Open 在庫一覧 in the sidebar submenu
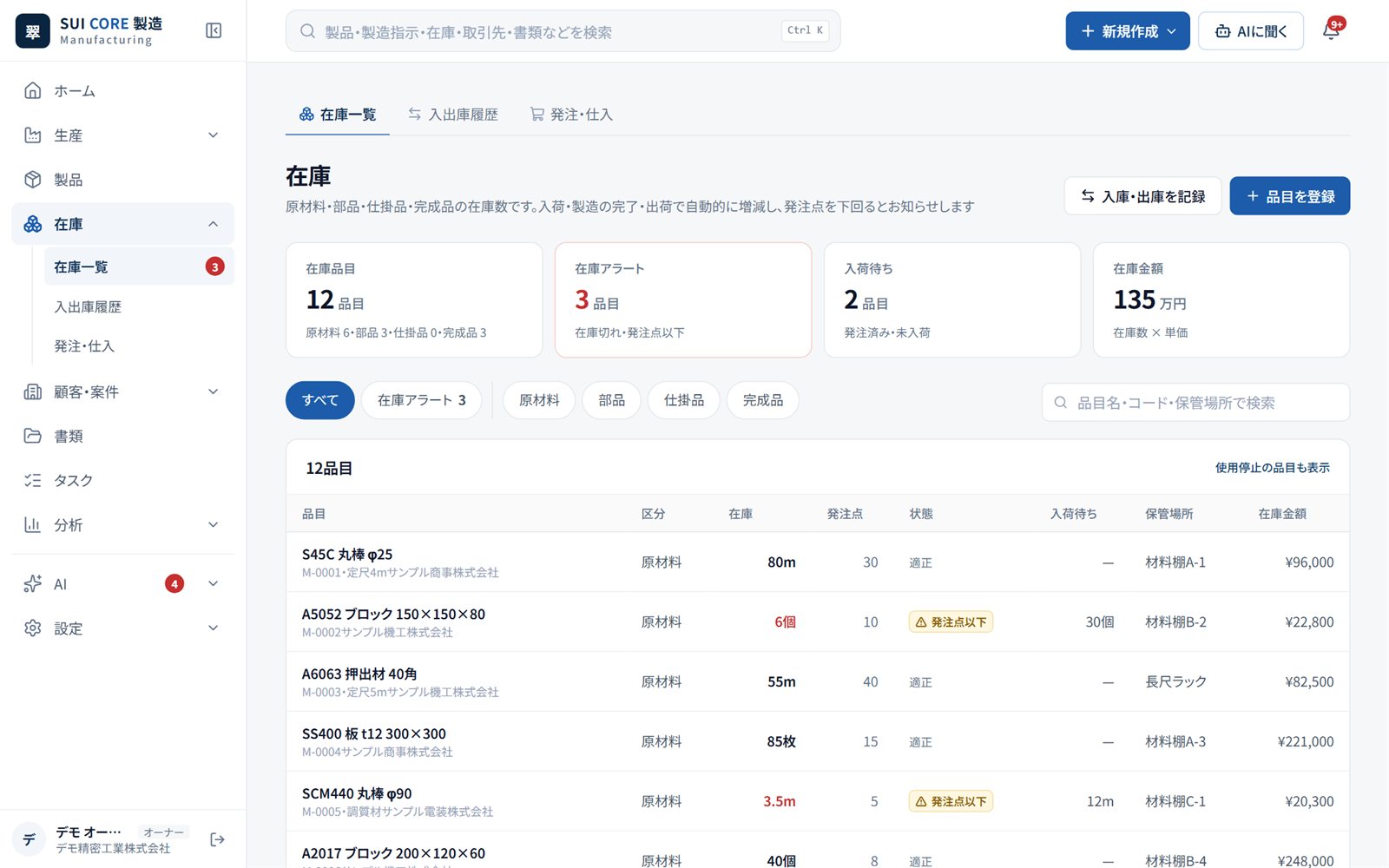The height and width of the screenshot is (868, 1389). [x=139, y=266]
